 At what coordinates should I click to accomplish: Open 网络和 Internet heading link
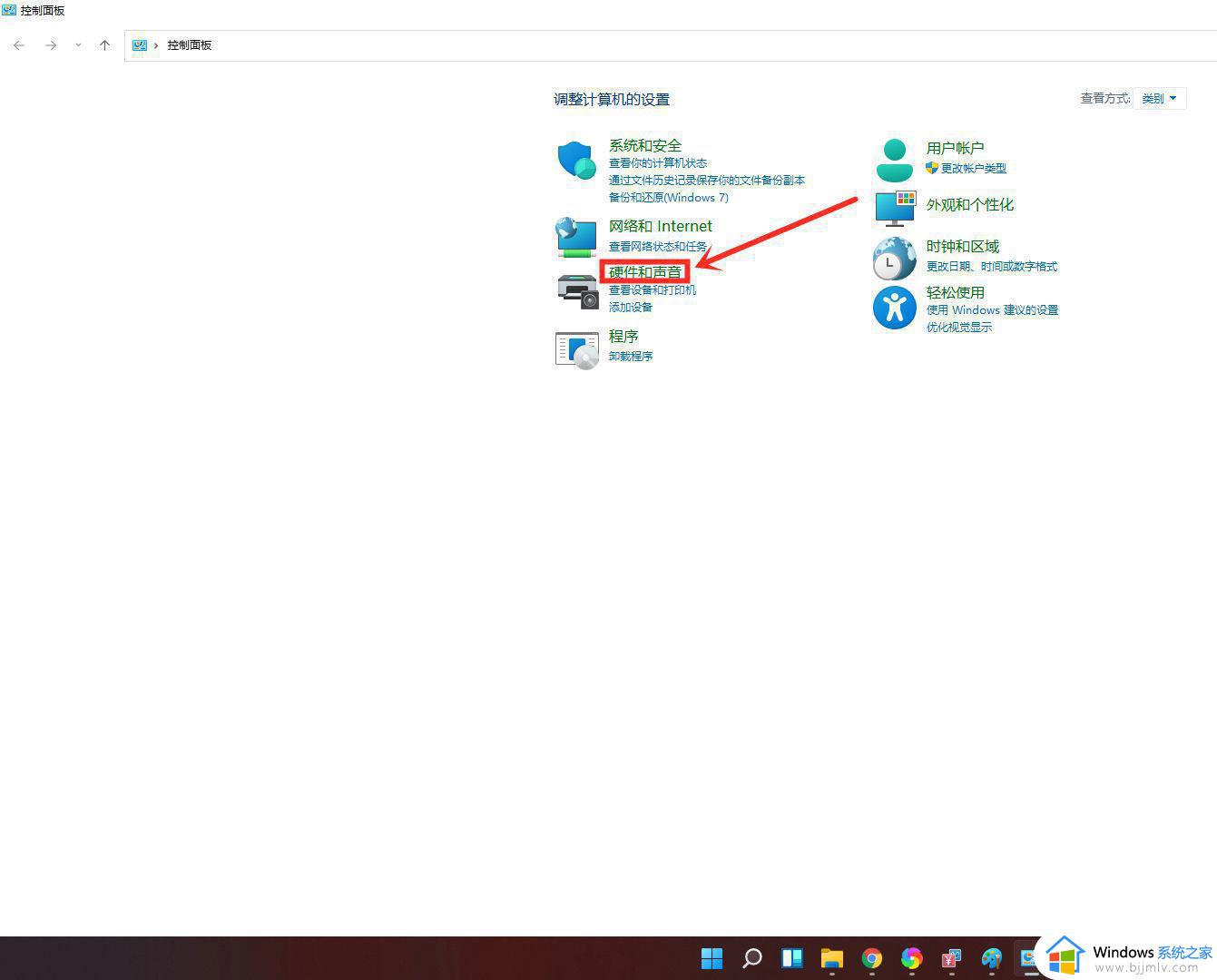(660, 226)
